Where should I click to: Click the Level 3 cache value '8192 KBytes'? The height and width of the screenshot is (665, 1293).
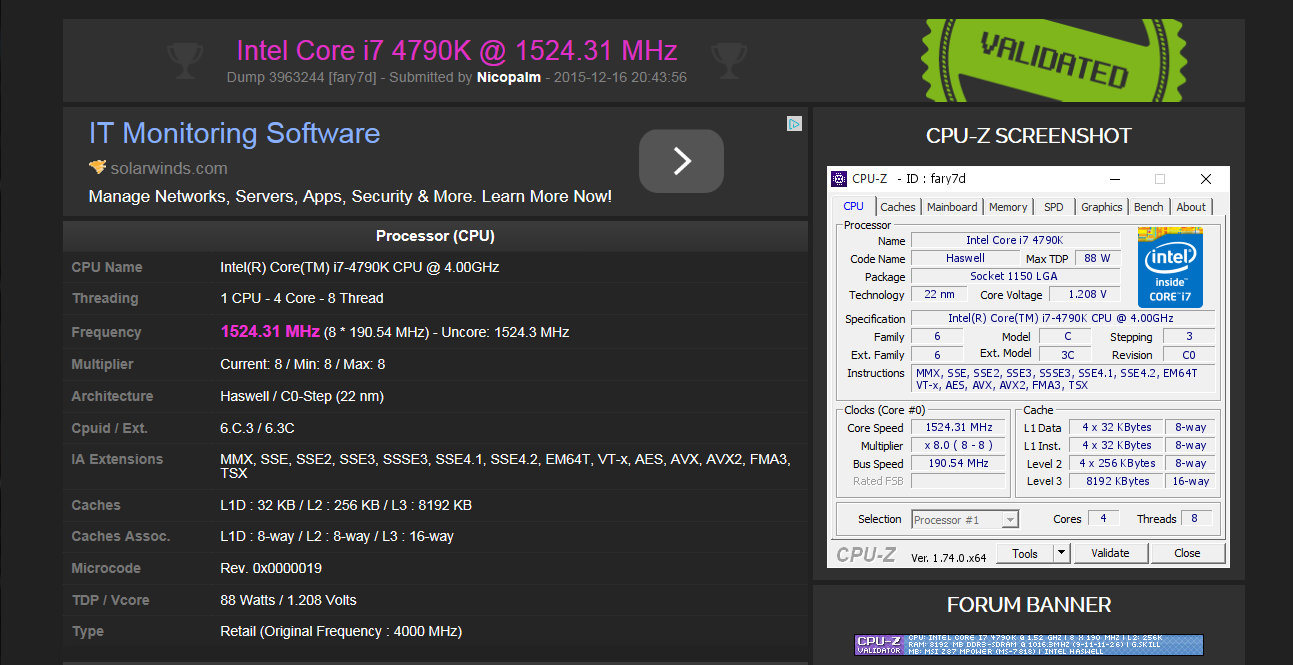[x=1117, y=481]
